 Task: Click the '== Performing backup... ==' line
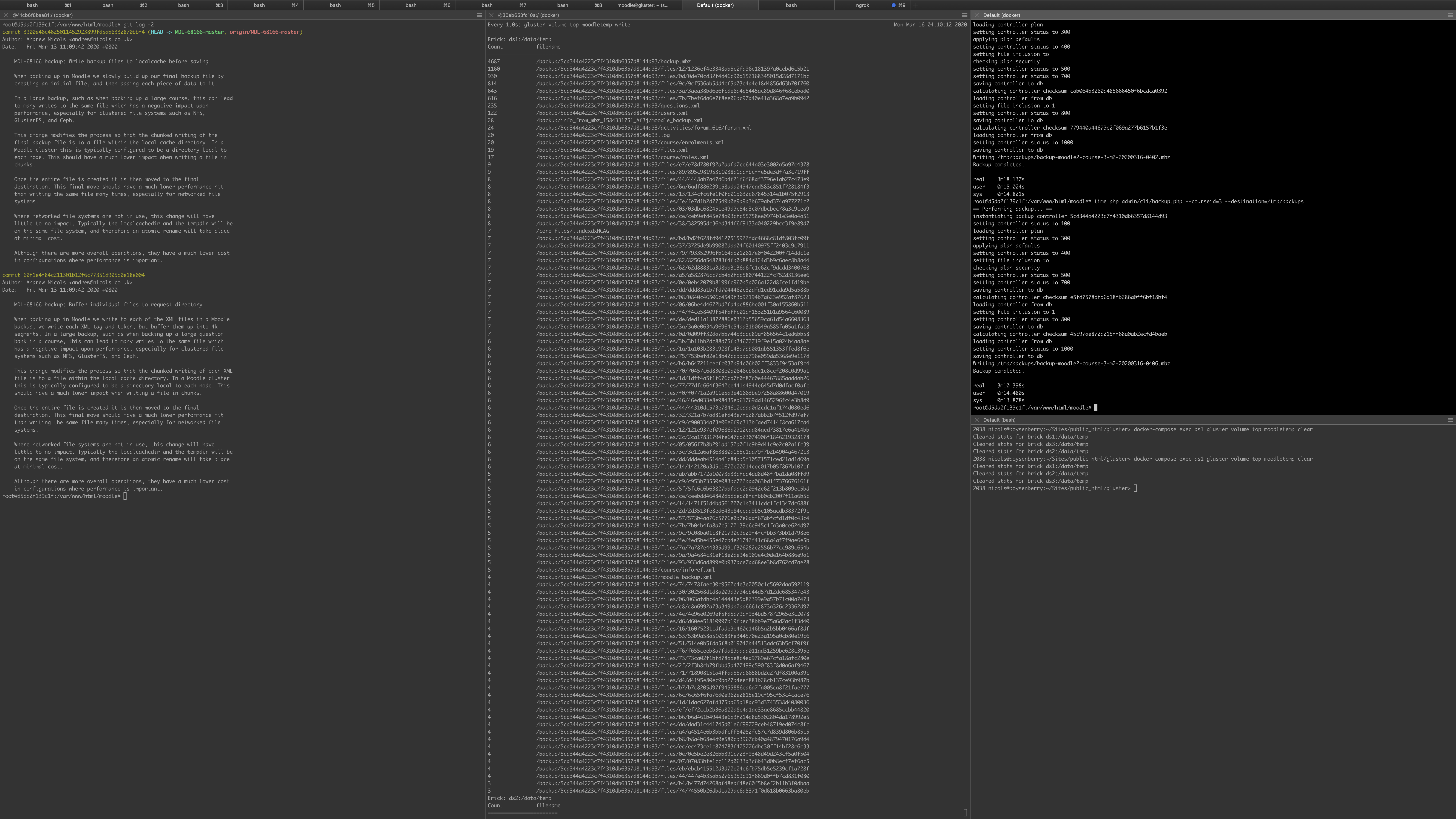pyautogui.click(x=1012, y=209)
